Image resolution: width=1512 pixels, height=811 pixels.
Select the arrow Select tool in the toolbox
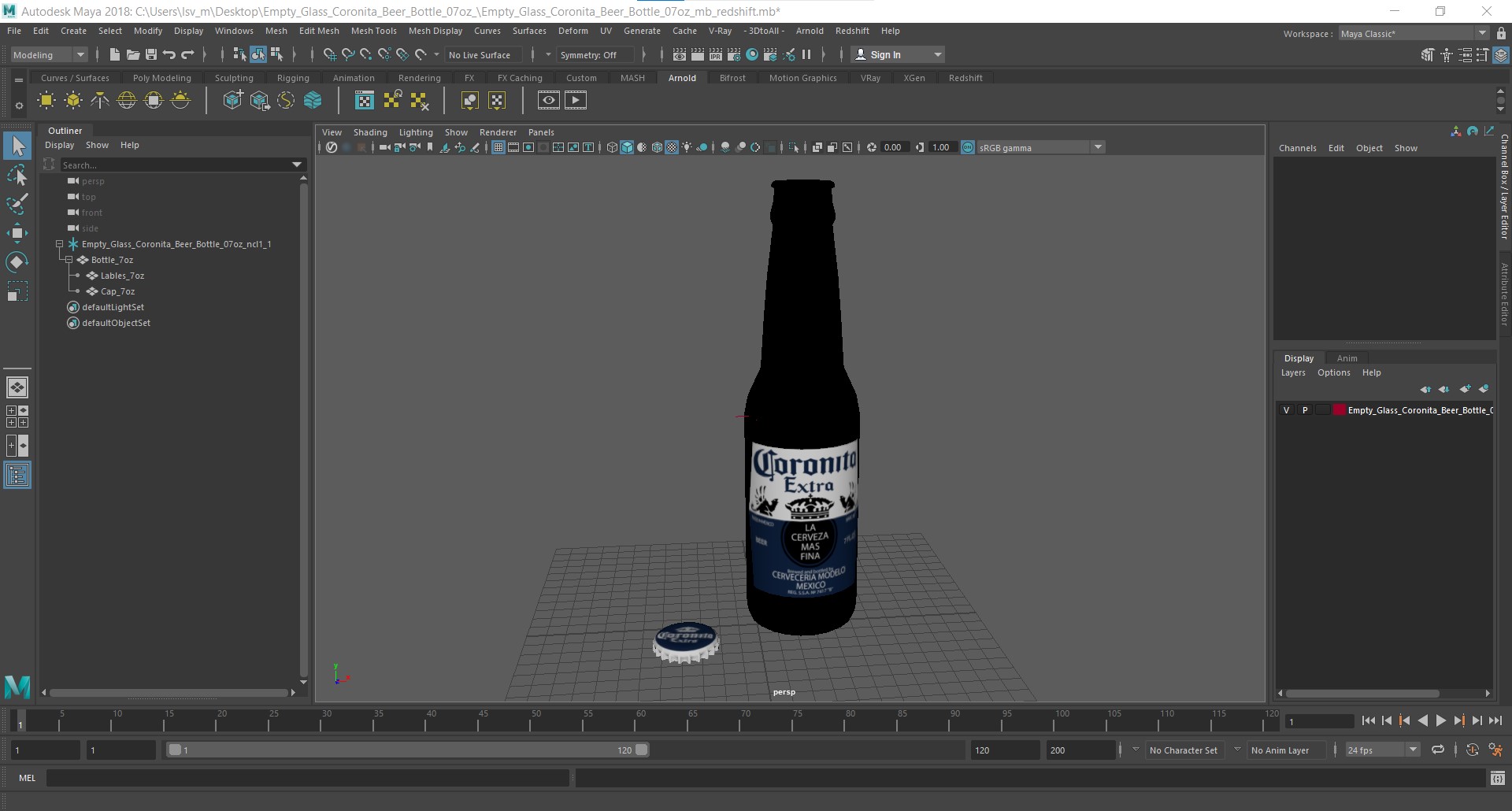[17, 146]
